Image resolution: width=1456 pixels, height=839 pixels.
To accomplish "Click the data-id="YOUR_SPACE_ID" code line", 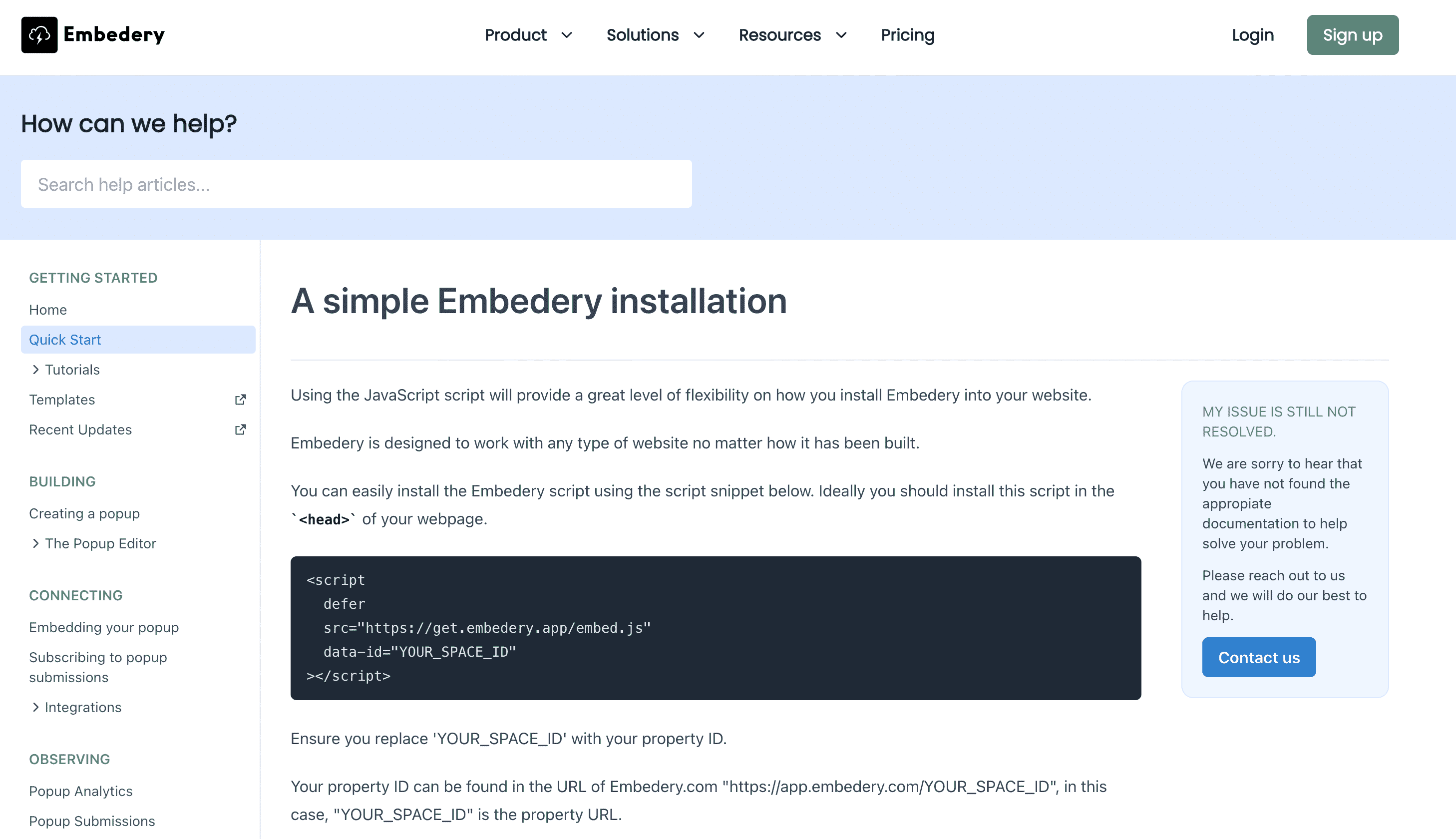I will [x=419, y=652].
